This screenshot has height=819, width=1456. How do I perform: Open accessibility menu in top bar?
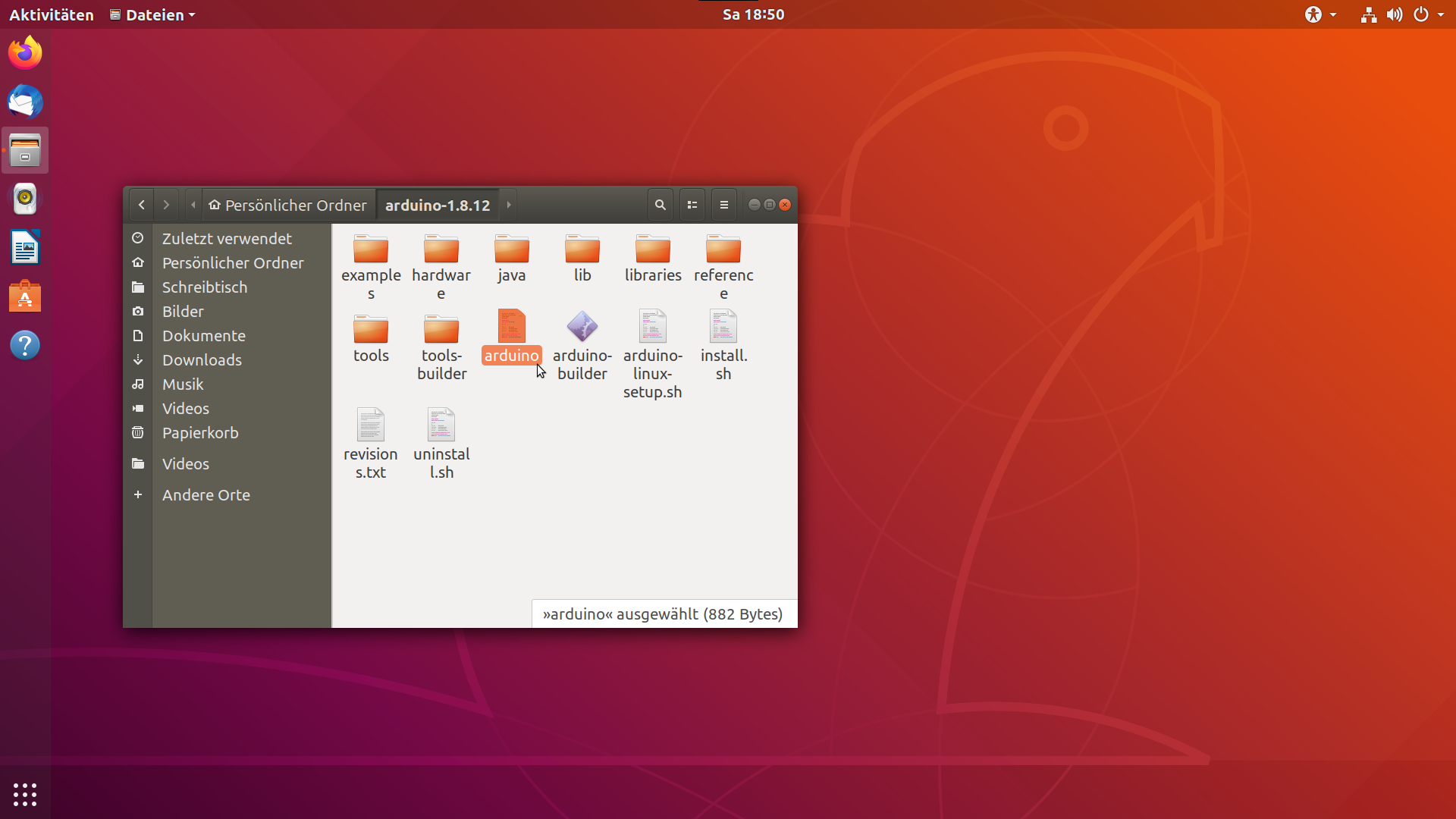pos(1320,14)
